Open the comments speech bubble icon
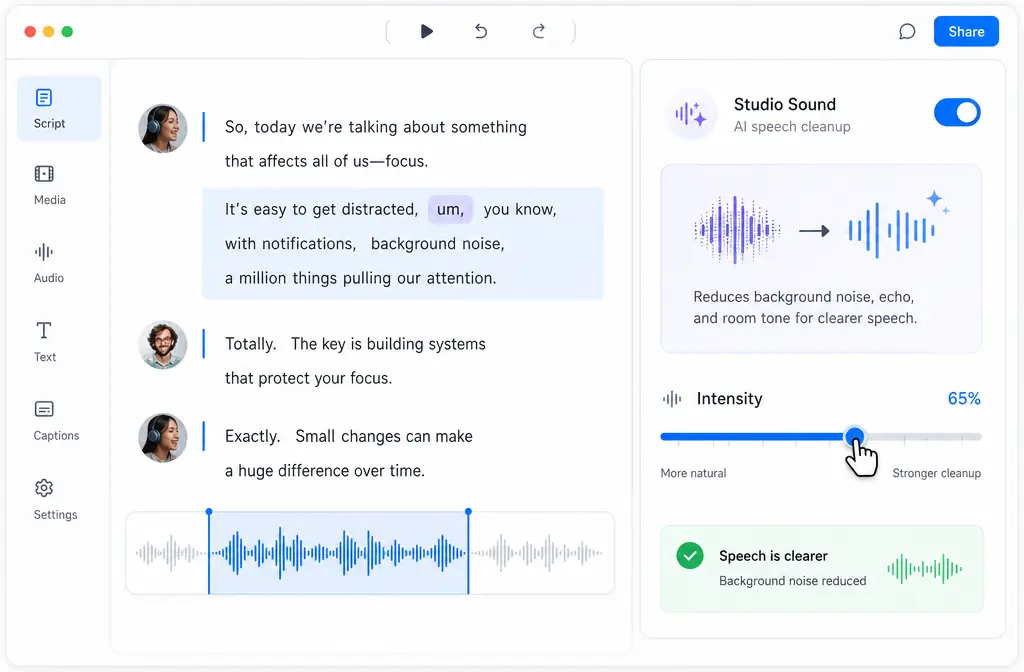Screen dimensions: 1024x672 click(906, 31)
